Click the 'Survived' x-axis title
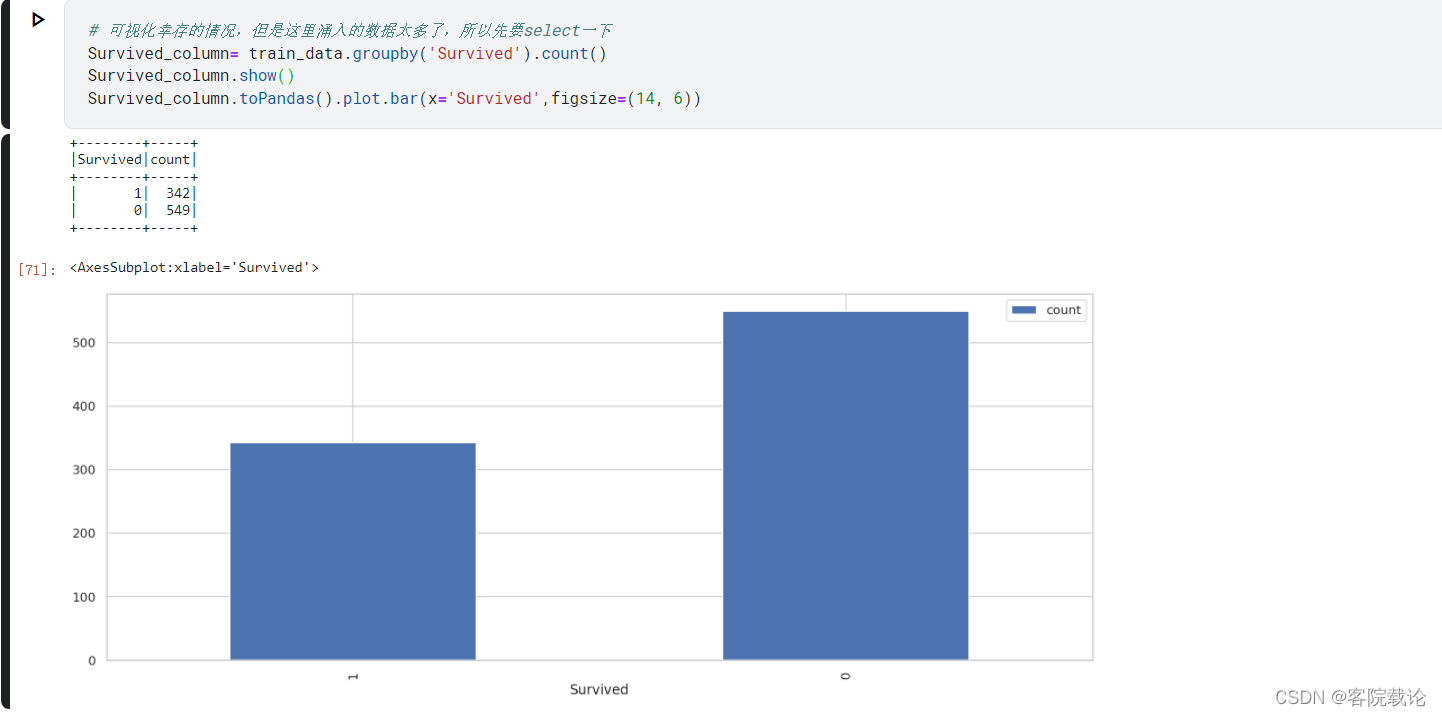This screenshot has height=716, width=1442. [x=599, y=690]
